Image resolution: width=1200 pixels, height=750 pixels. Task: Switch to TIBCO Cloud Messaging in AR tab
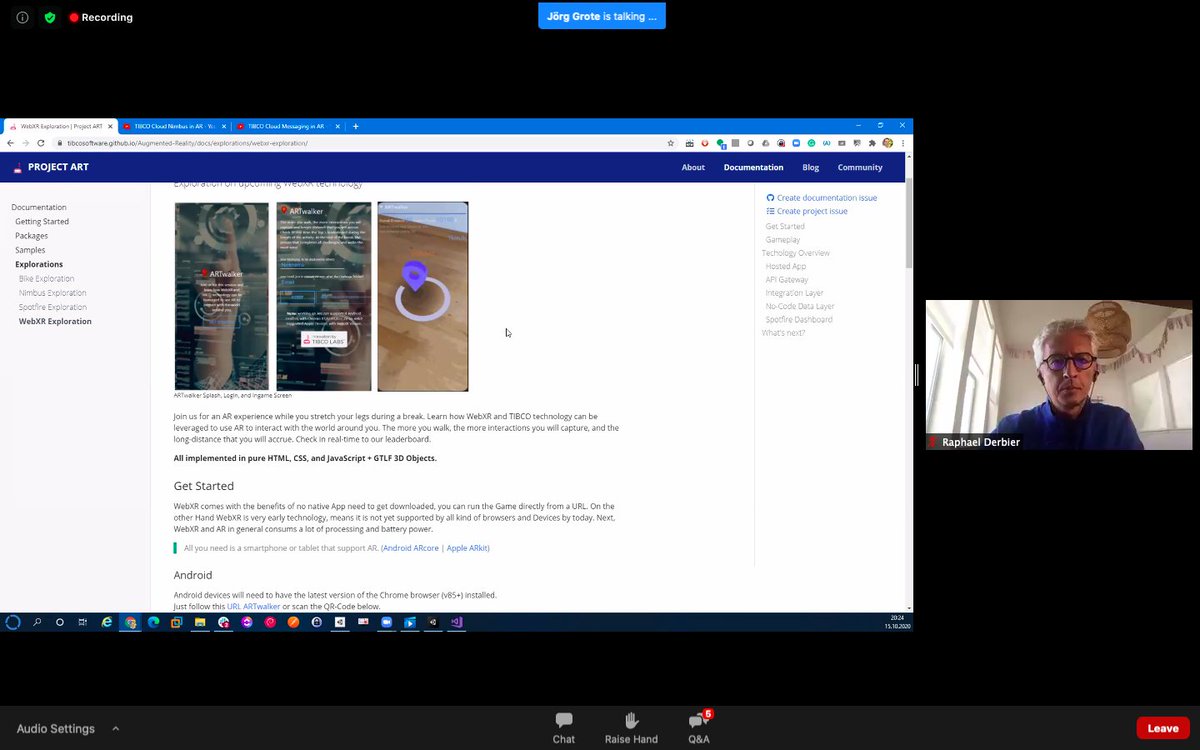click(x=290, y=126)
